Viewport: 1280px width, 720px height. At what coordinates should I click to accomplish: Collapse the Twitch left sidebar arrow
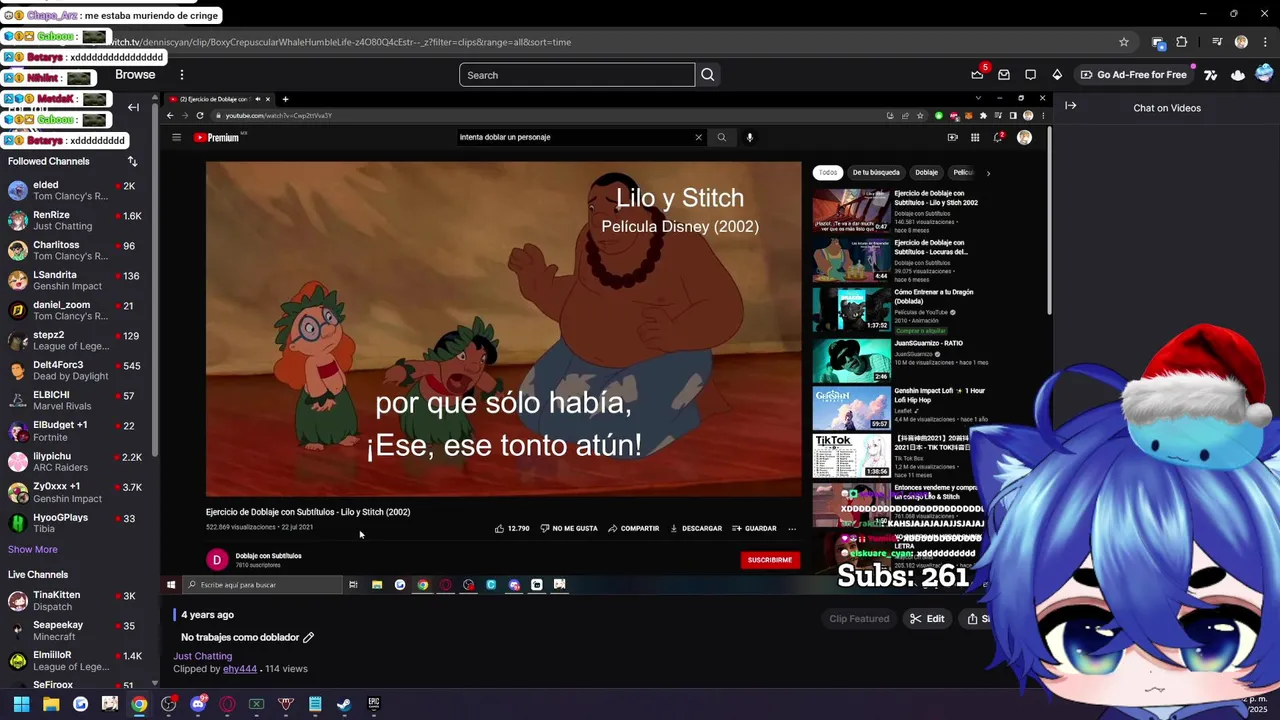pyautogui.click(x=133, y=107)
